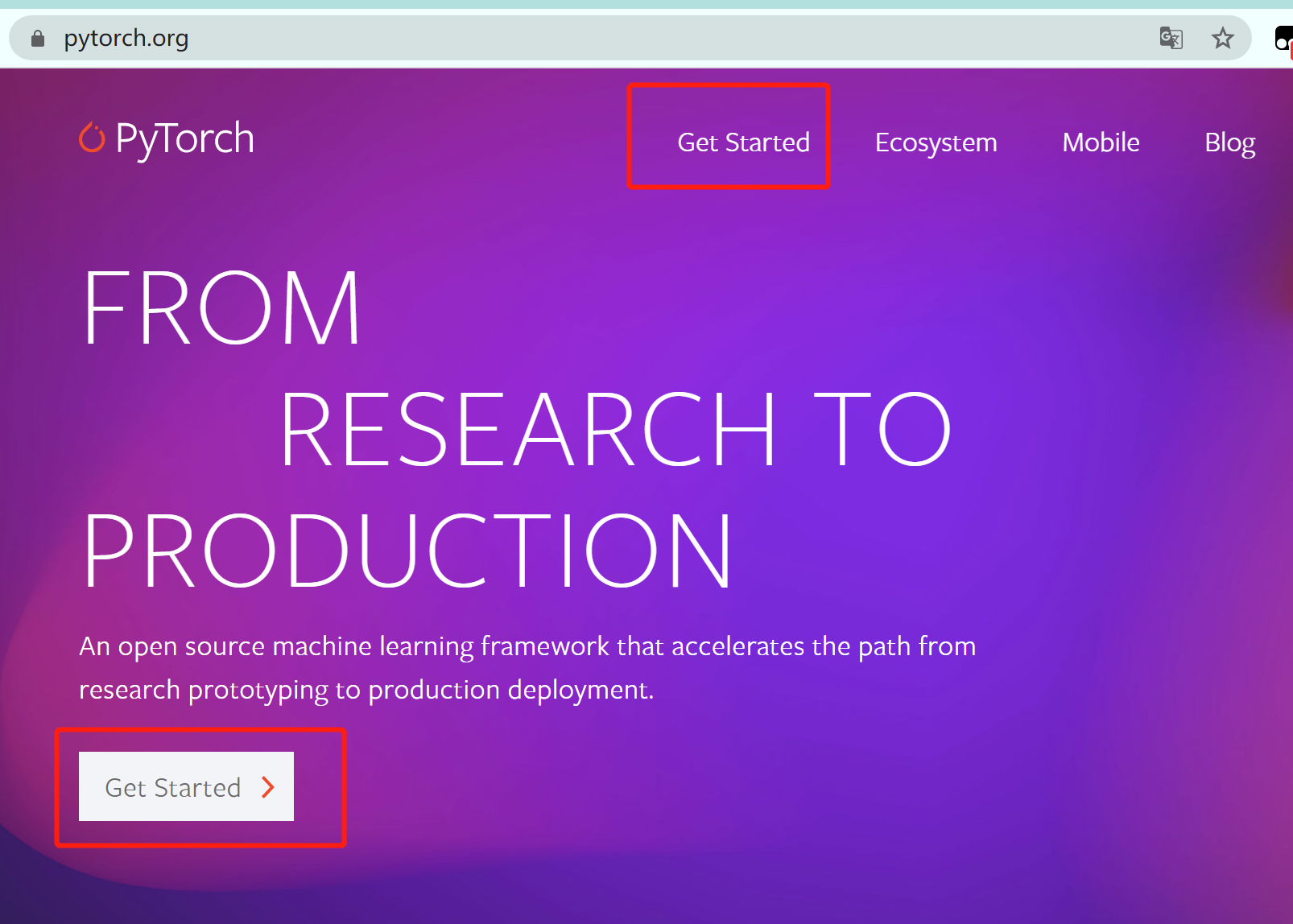Click the PyTorch wordmark text
This screenshot has height=924, width=1293.
185,138
